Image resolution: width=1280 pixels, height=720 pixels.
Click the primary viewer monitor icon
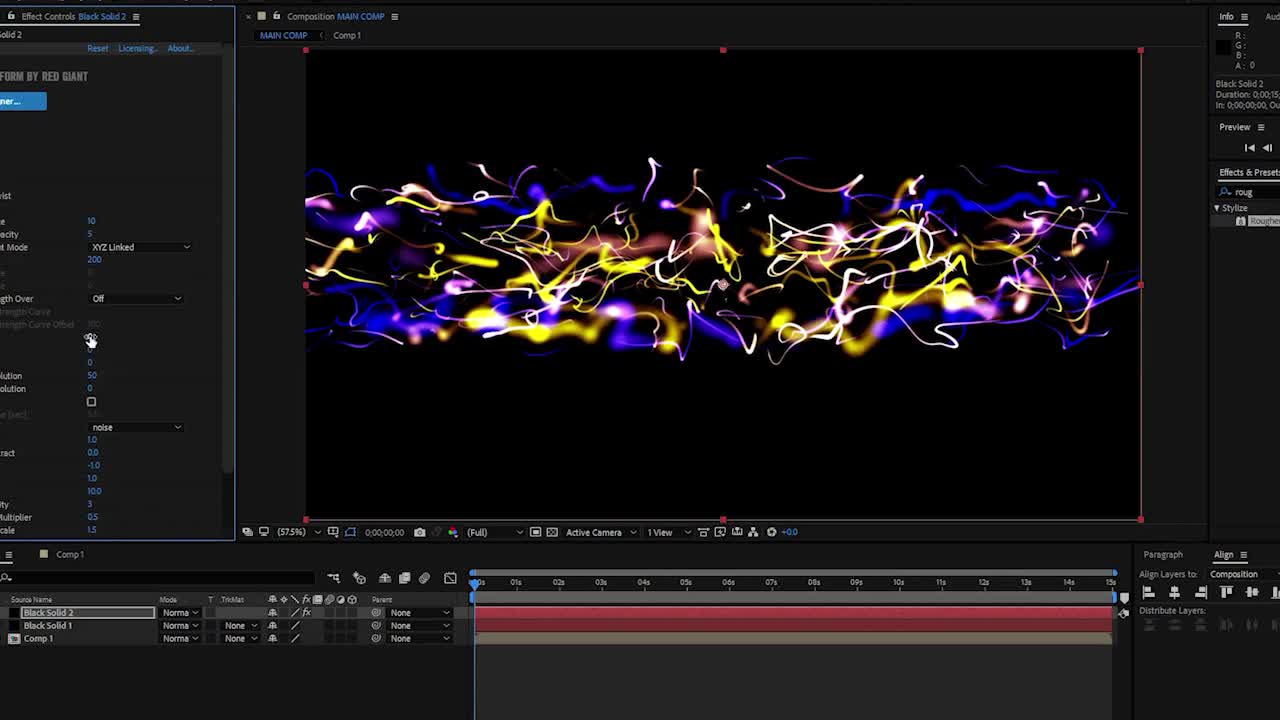pos(264,532)
